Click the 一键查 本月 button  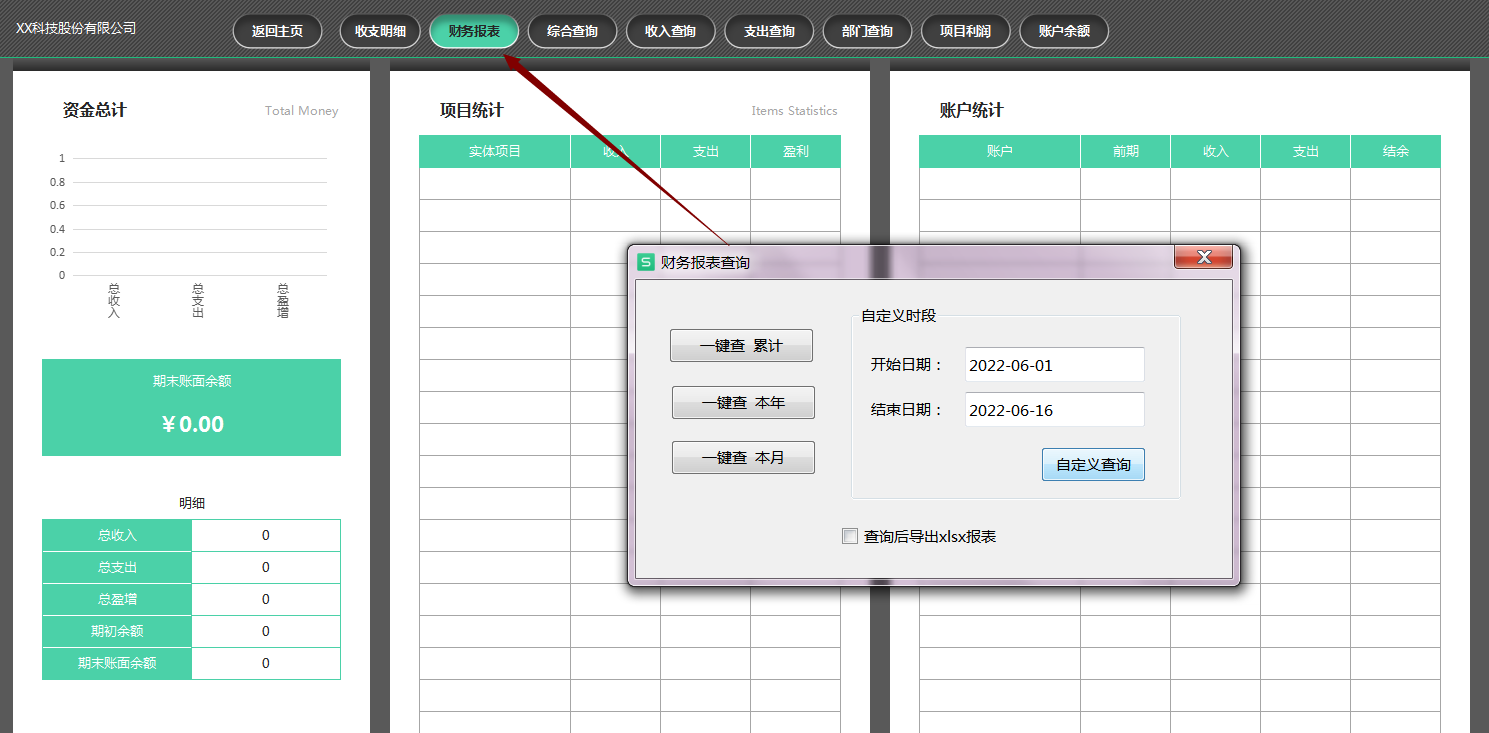(x=743, y=458)
